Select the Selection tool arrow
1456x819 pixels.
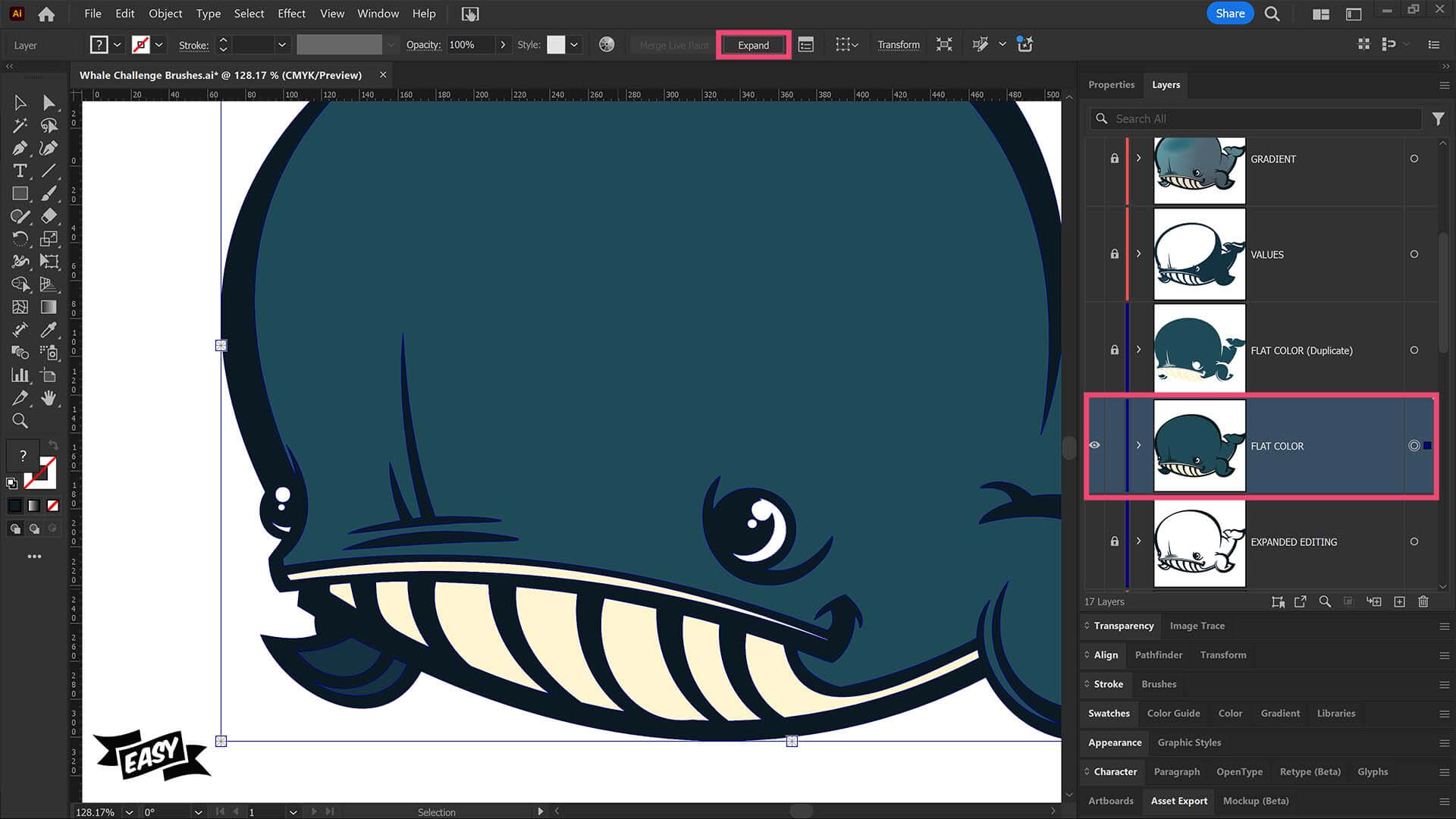coord(20,102)
